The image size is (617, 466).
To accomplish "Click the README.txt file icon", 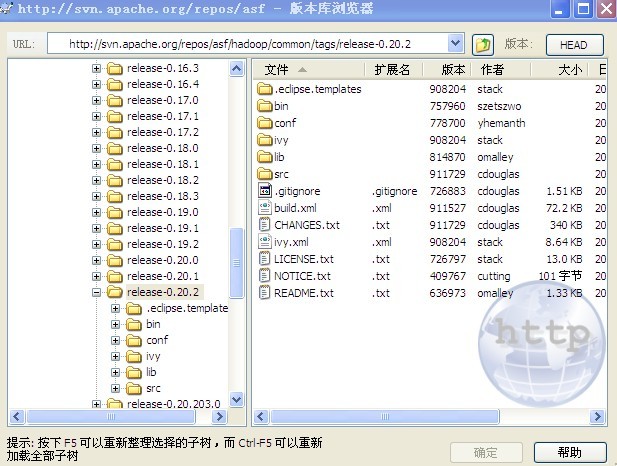I will tap(264, 293).
